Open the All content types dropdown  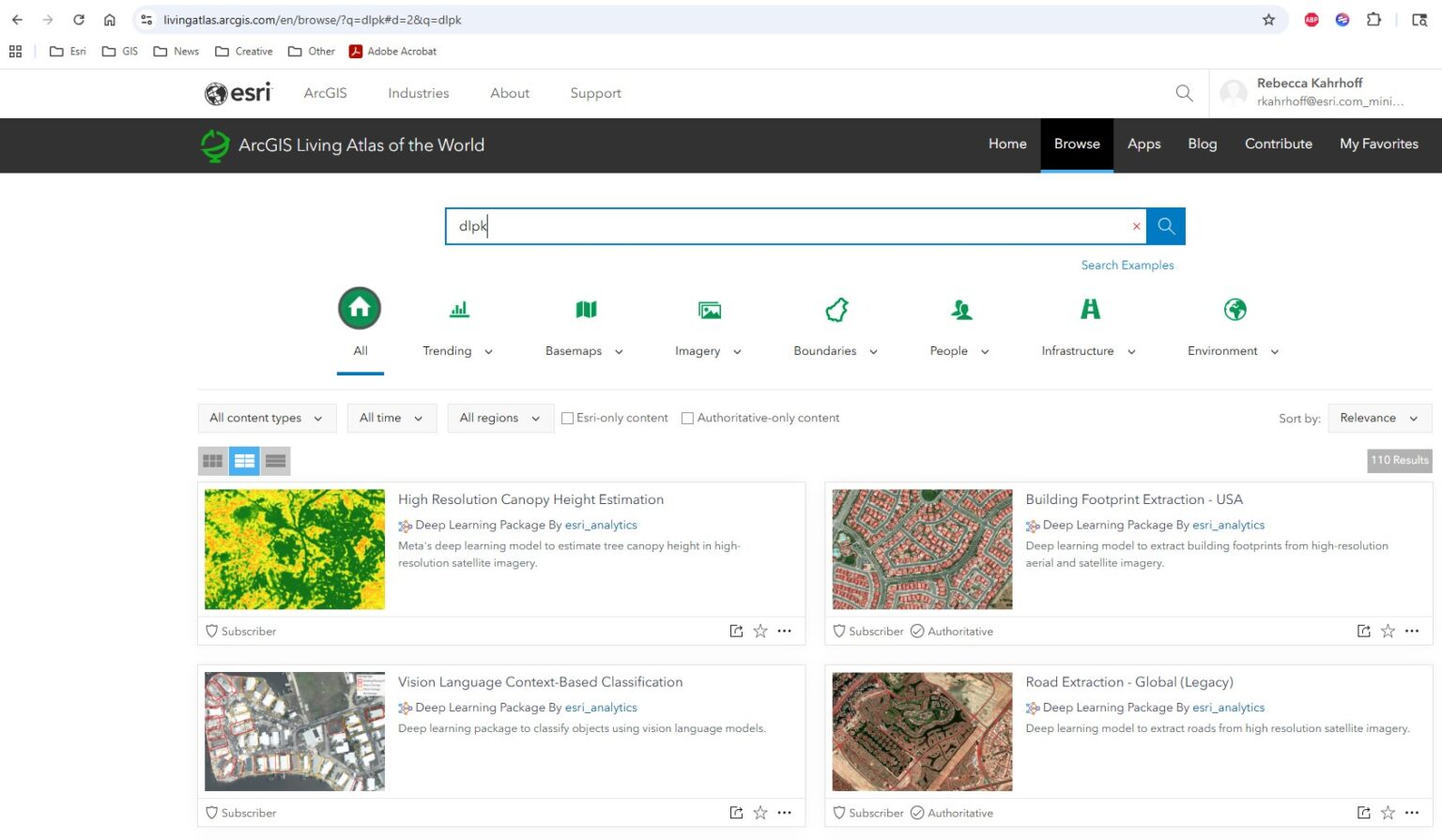click(x=266, y=419)
